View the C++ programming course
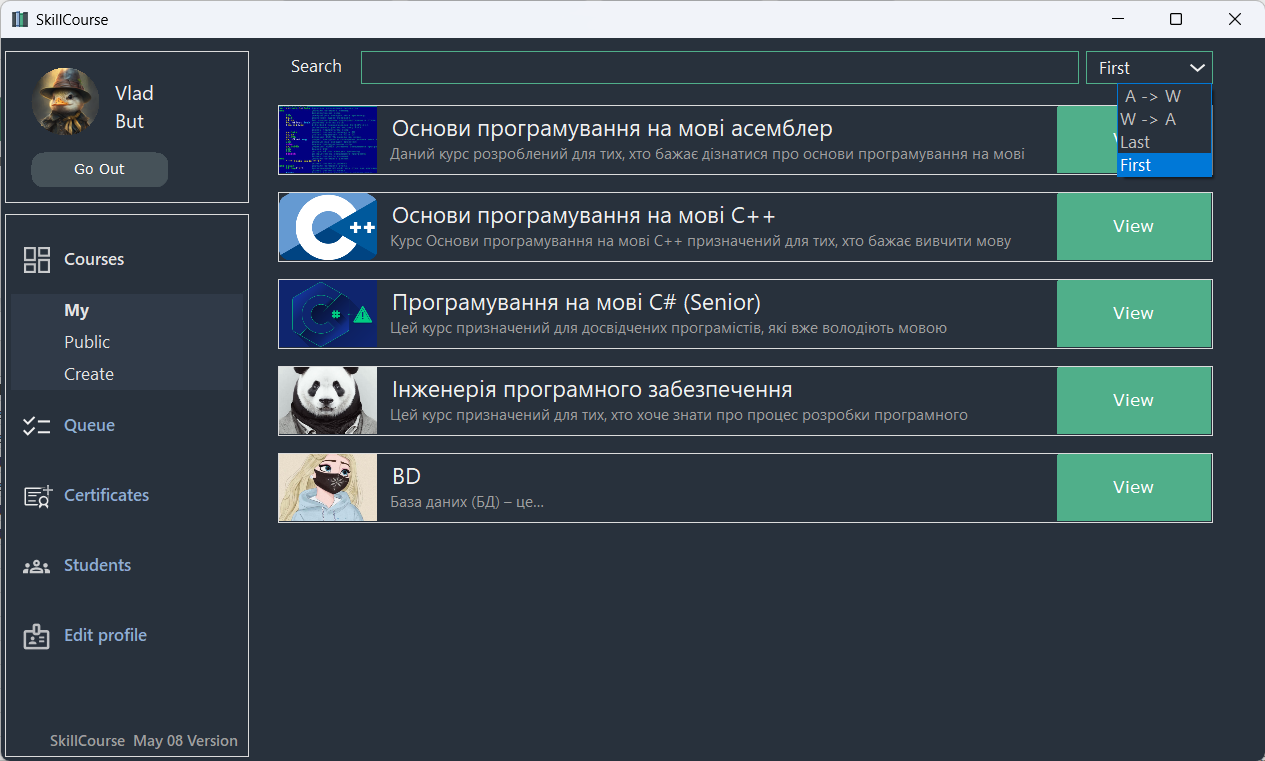 pyautogui.click(x=1133, y=226)
